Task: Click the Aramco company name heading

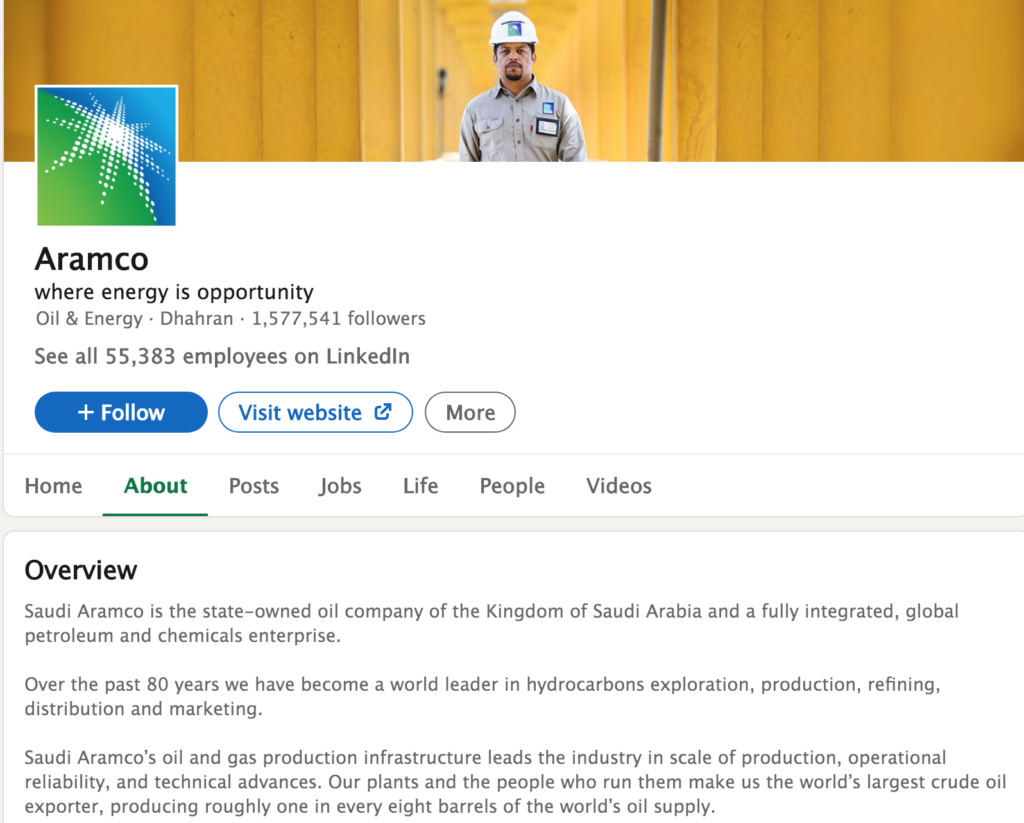Action: 91,259
